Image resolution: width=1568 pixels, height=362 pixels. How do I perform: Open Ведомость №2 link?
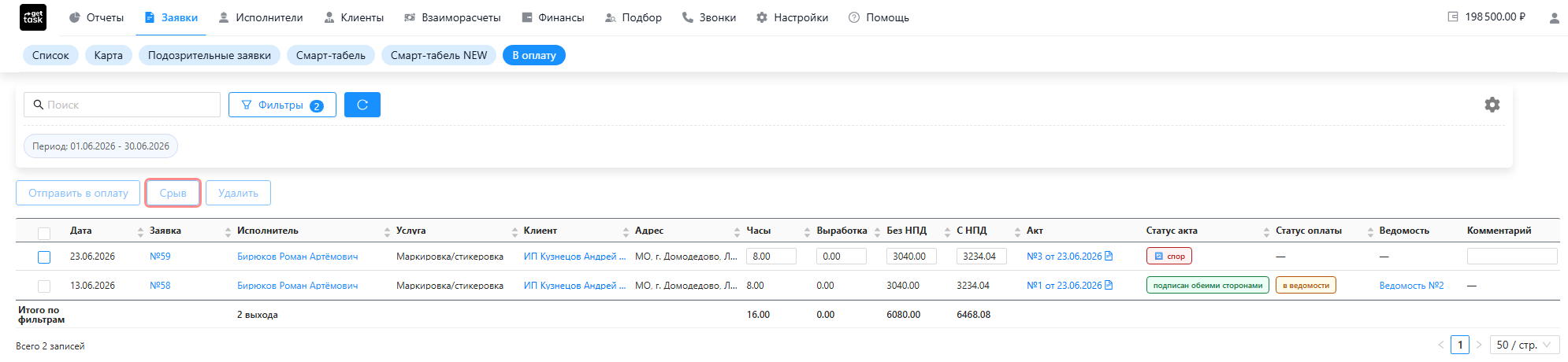coord(1411,286)
